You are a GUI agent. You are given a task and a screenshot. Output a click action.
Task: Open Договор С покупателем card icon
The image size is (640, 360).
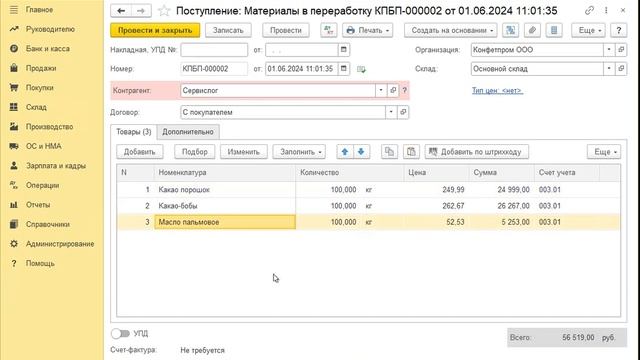(x=403, y=112)
